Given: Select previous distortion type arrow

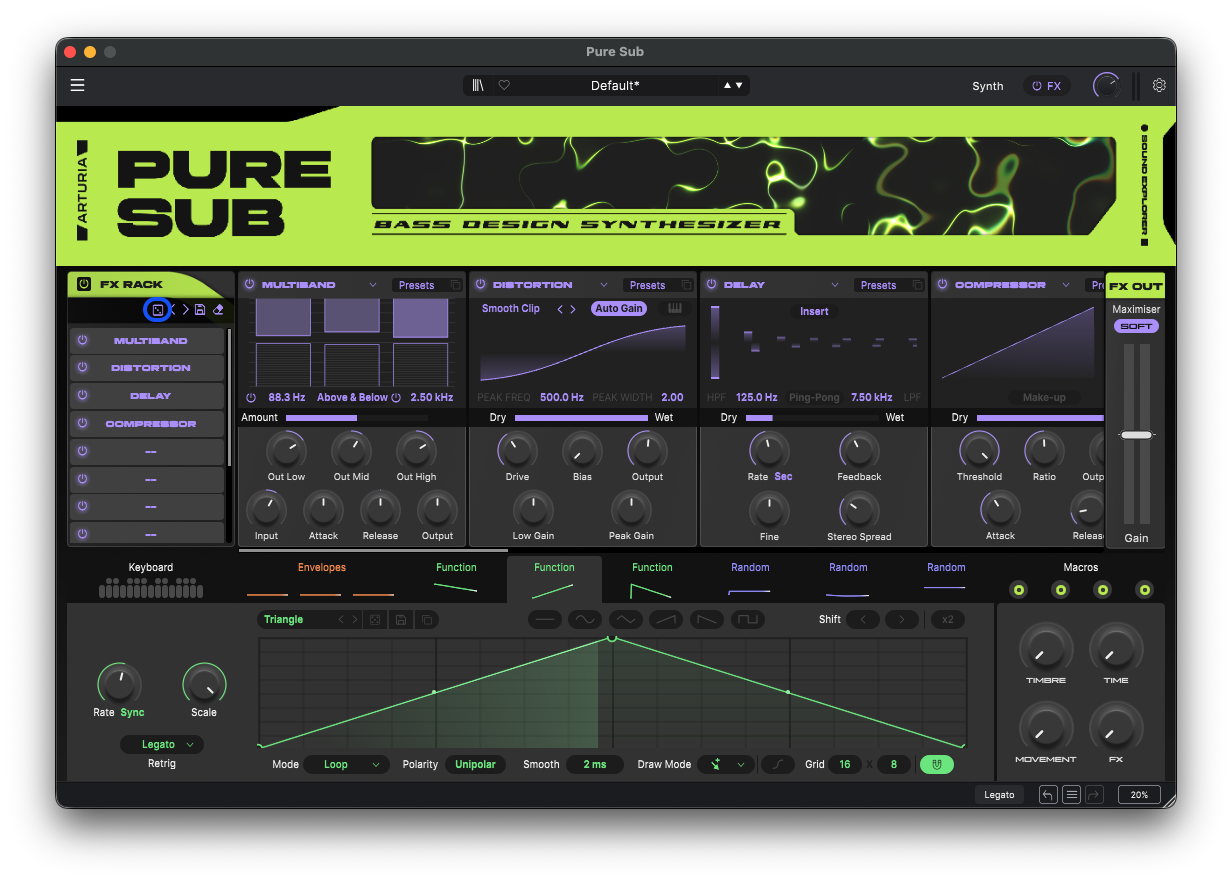Looking at the screenshot, I should [x=560, y=309].
